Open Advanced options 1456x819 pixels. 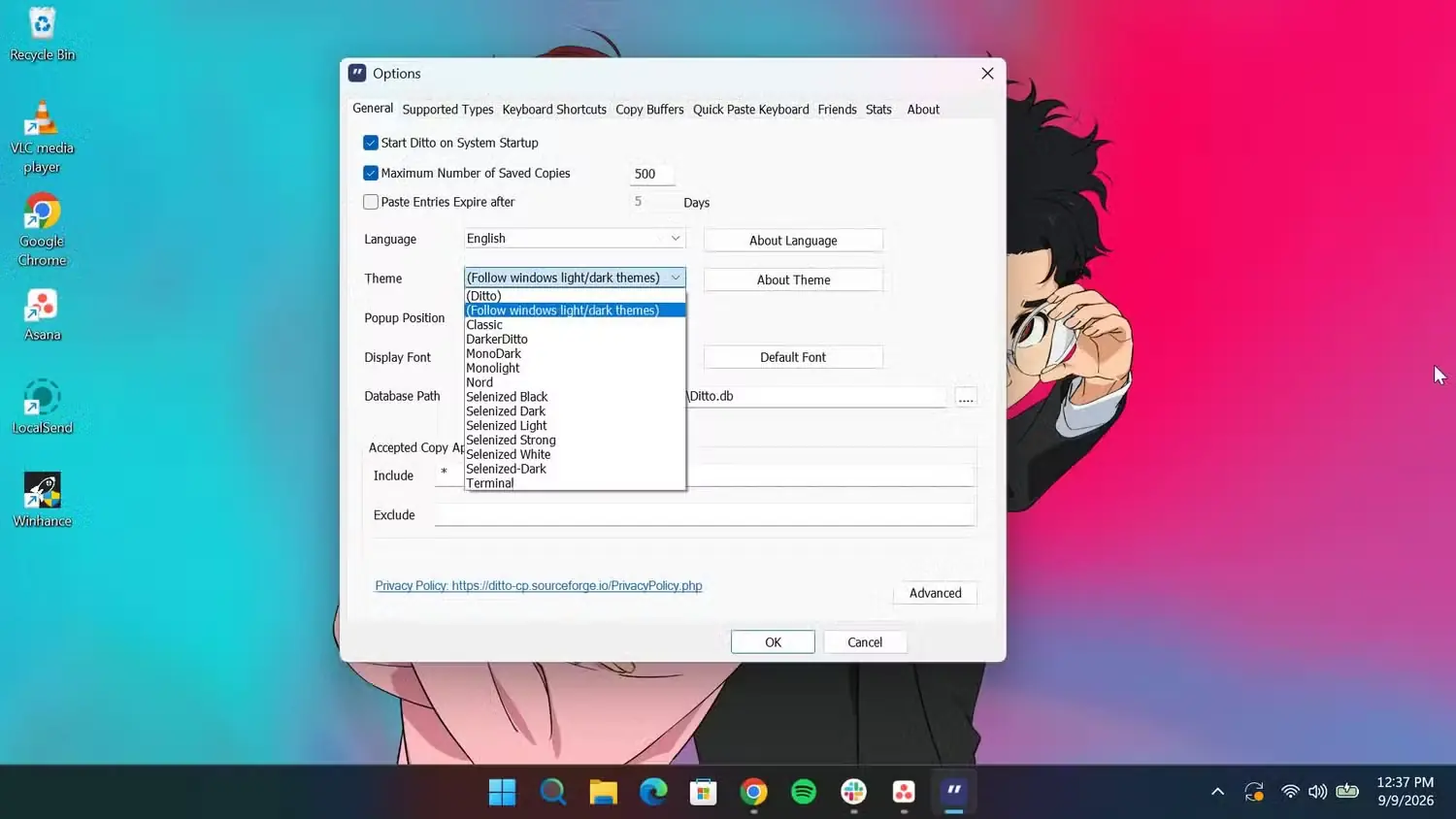tap(935, 593)
